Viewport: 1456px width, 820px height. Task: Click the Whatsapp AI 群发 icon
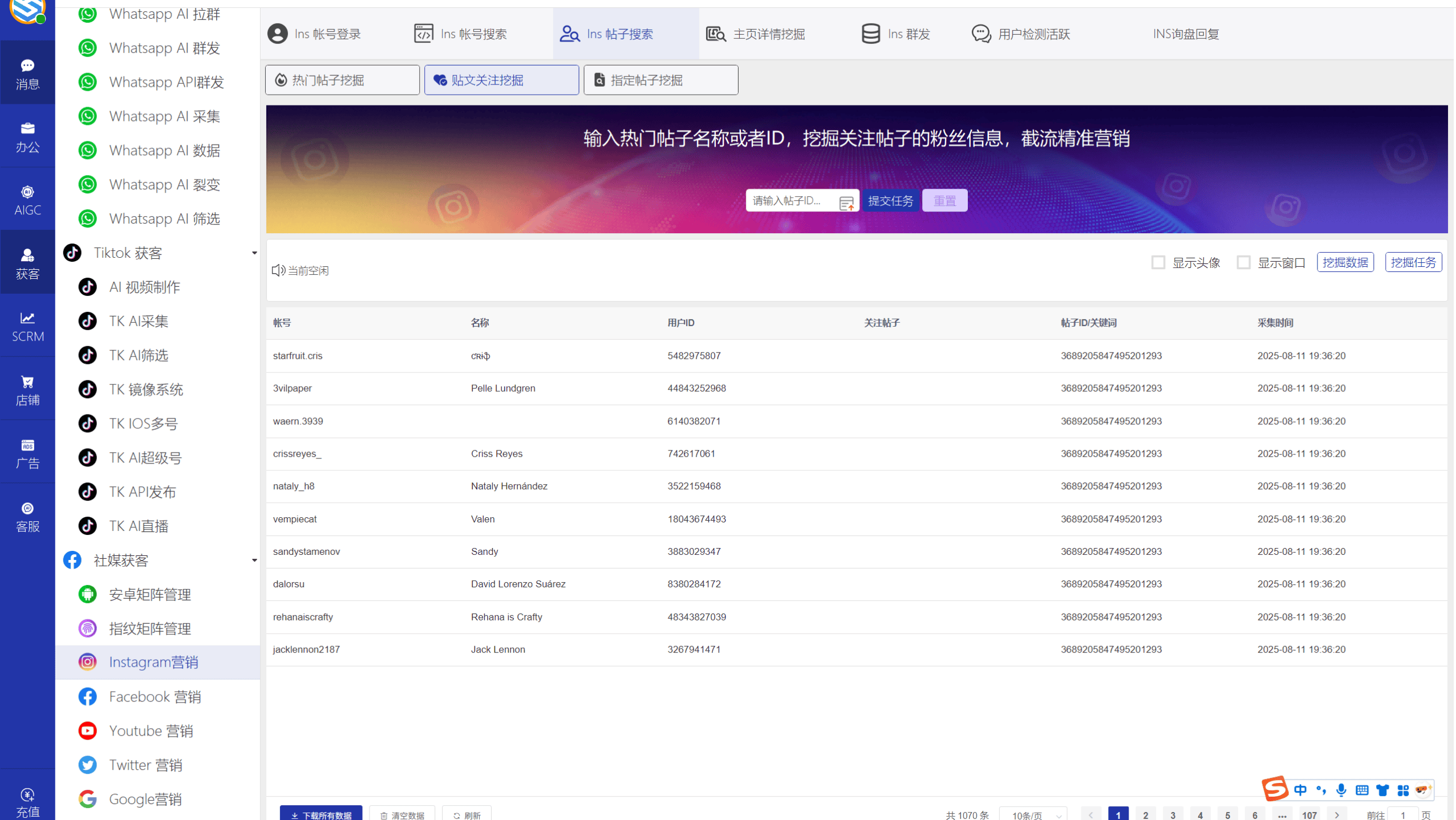coord(87,48)
